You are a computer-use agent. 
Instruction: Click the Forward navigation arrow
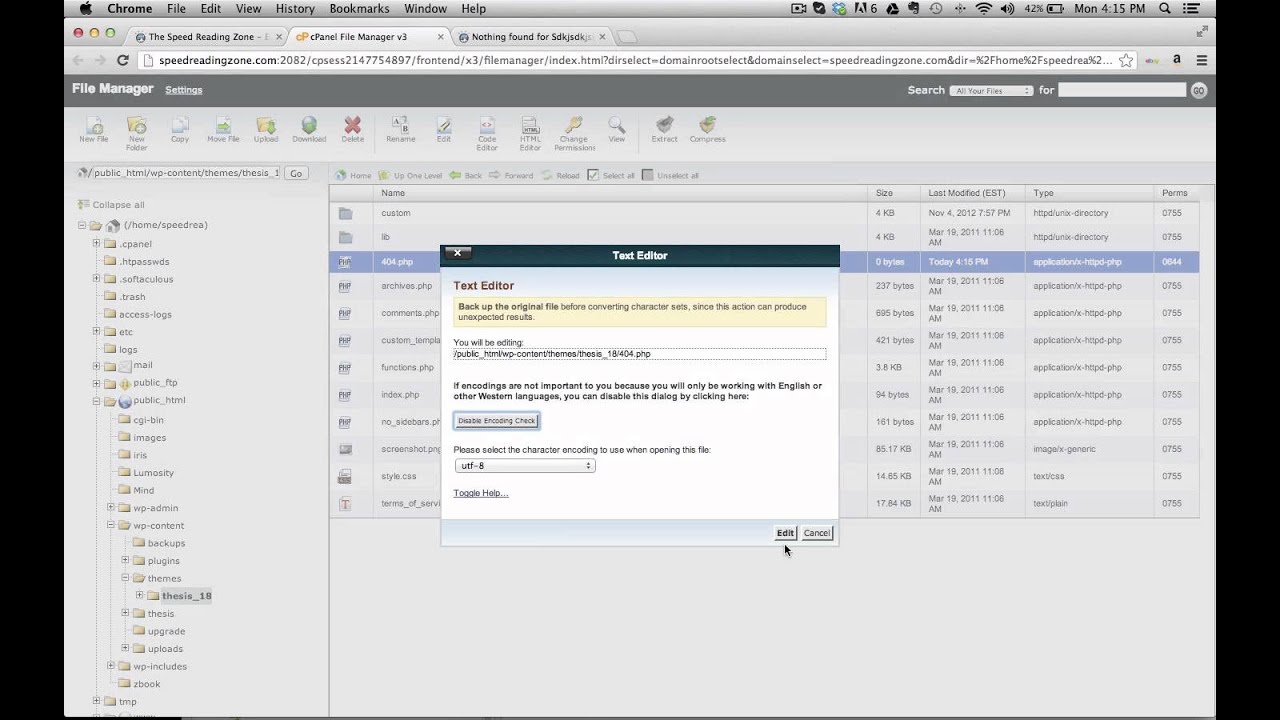point(511,175)
